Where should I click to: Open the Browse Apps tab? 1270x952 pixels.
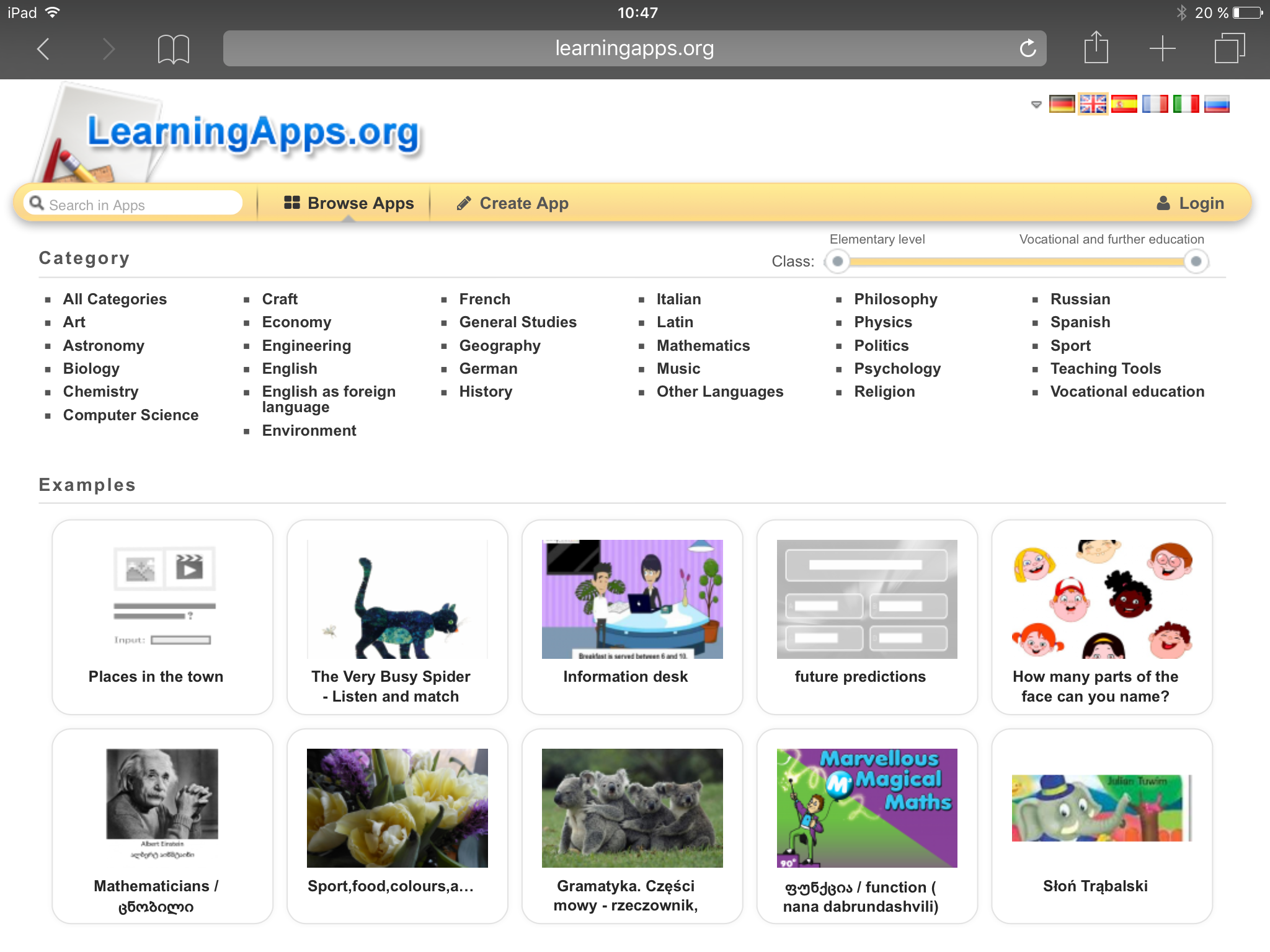coord(349,203)
